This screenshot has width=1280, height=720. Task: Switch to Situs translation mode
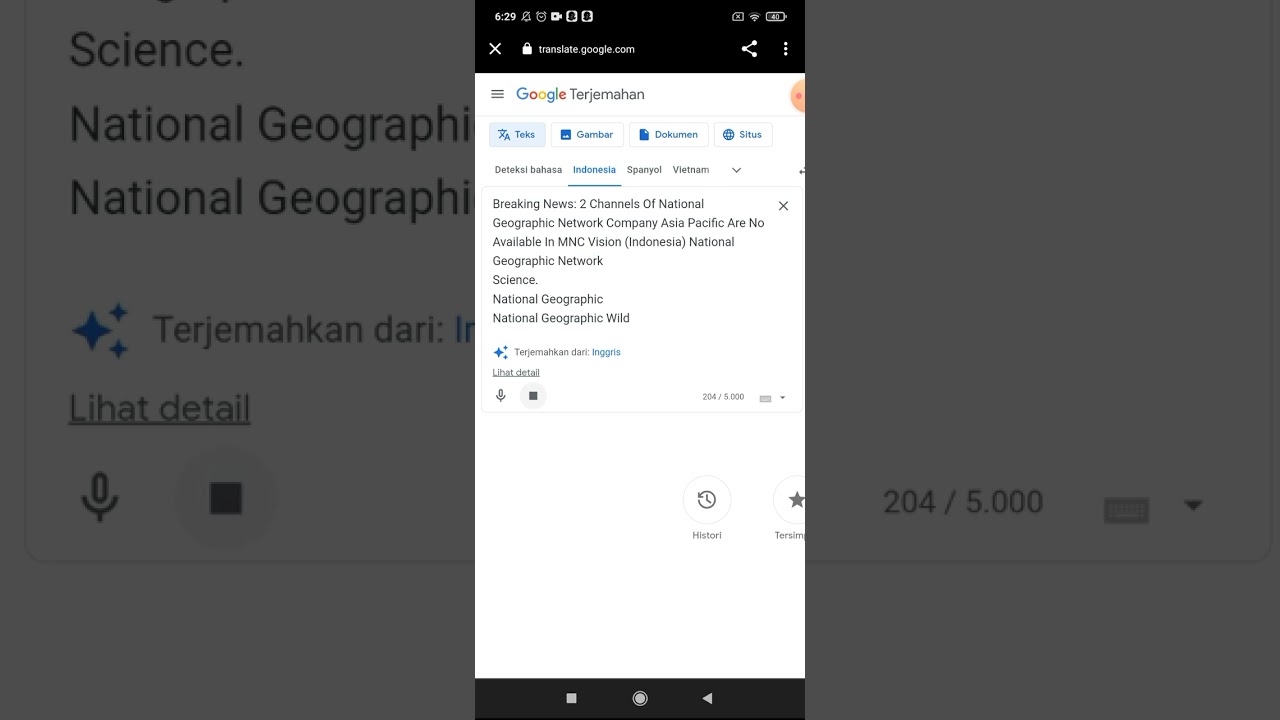743,135
